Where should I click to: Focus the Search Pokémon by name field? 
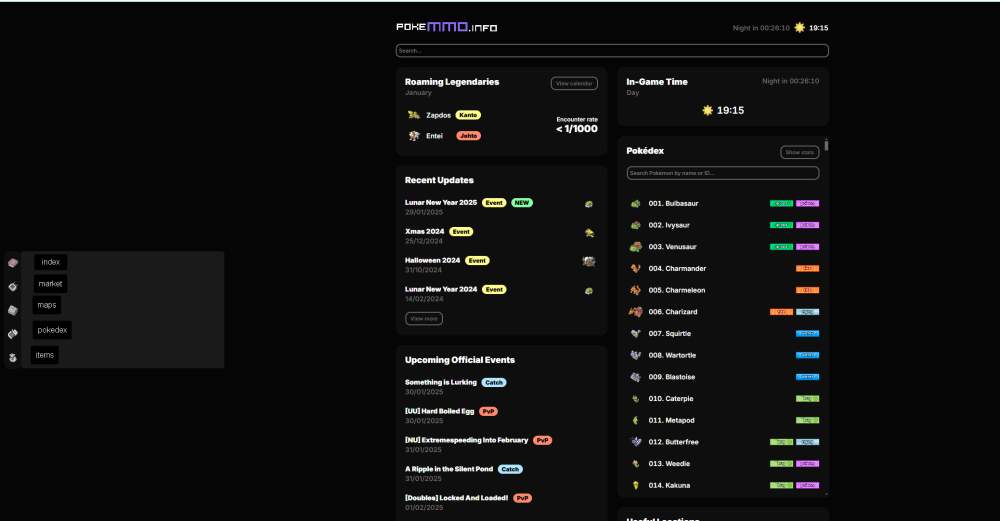723,173
